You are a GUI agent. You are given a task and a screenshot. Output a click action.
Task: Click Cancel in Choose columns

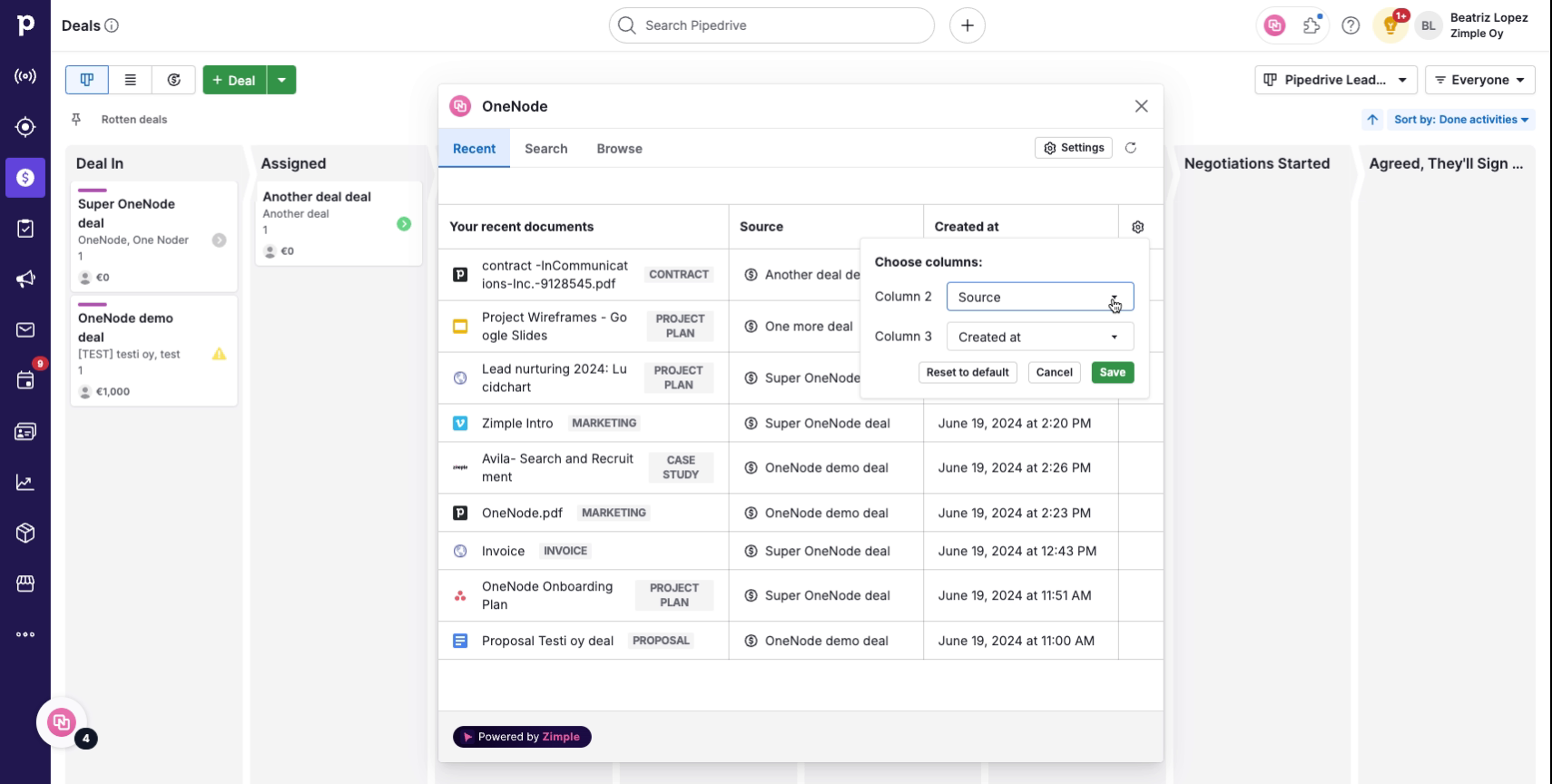[x=1054, y=372]
